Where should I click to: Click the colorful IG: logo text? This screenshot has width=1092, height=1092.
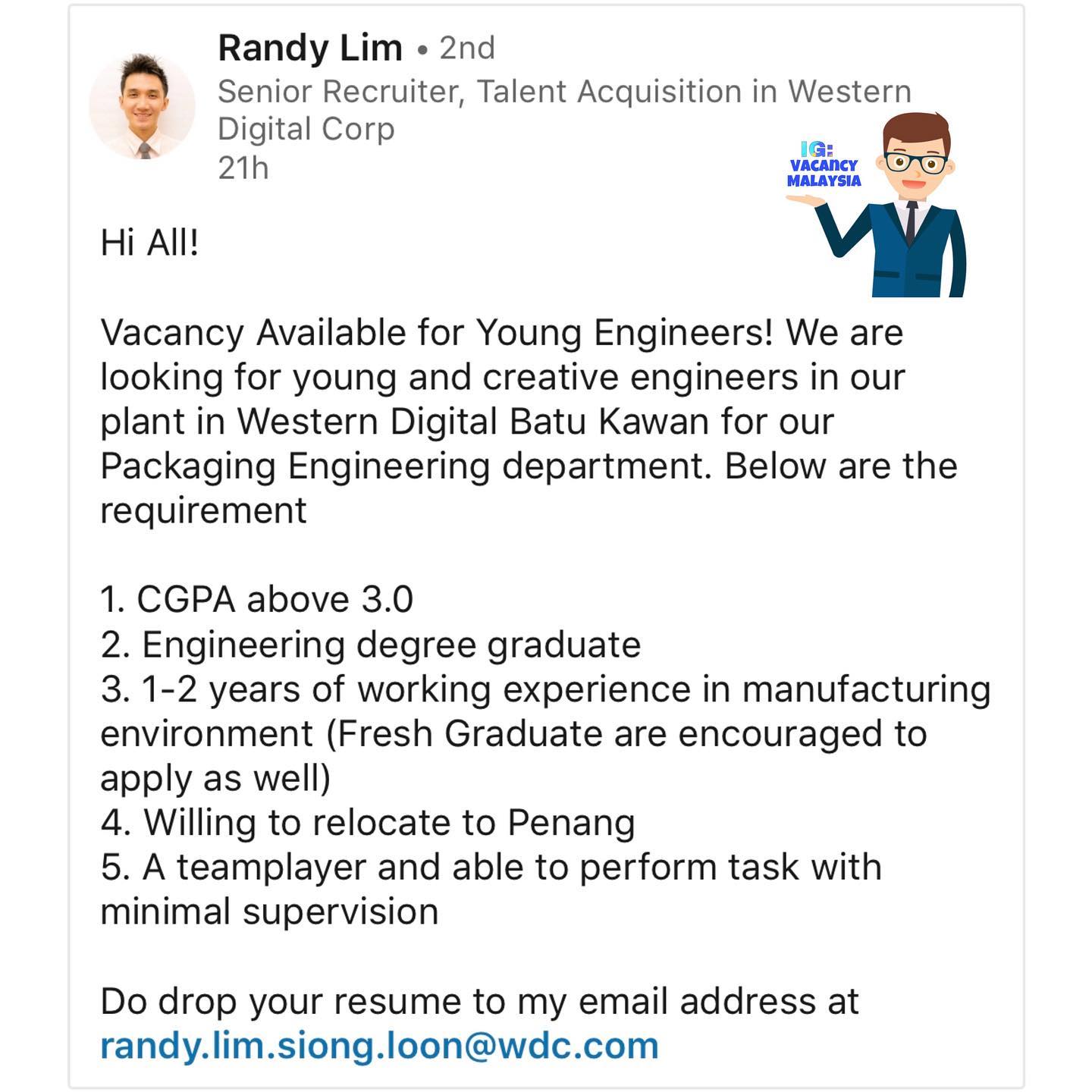pyautogui.click(x=817, y=150)
